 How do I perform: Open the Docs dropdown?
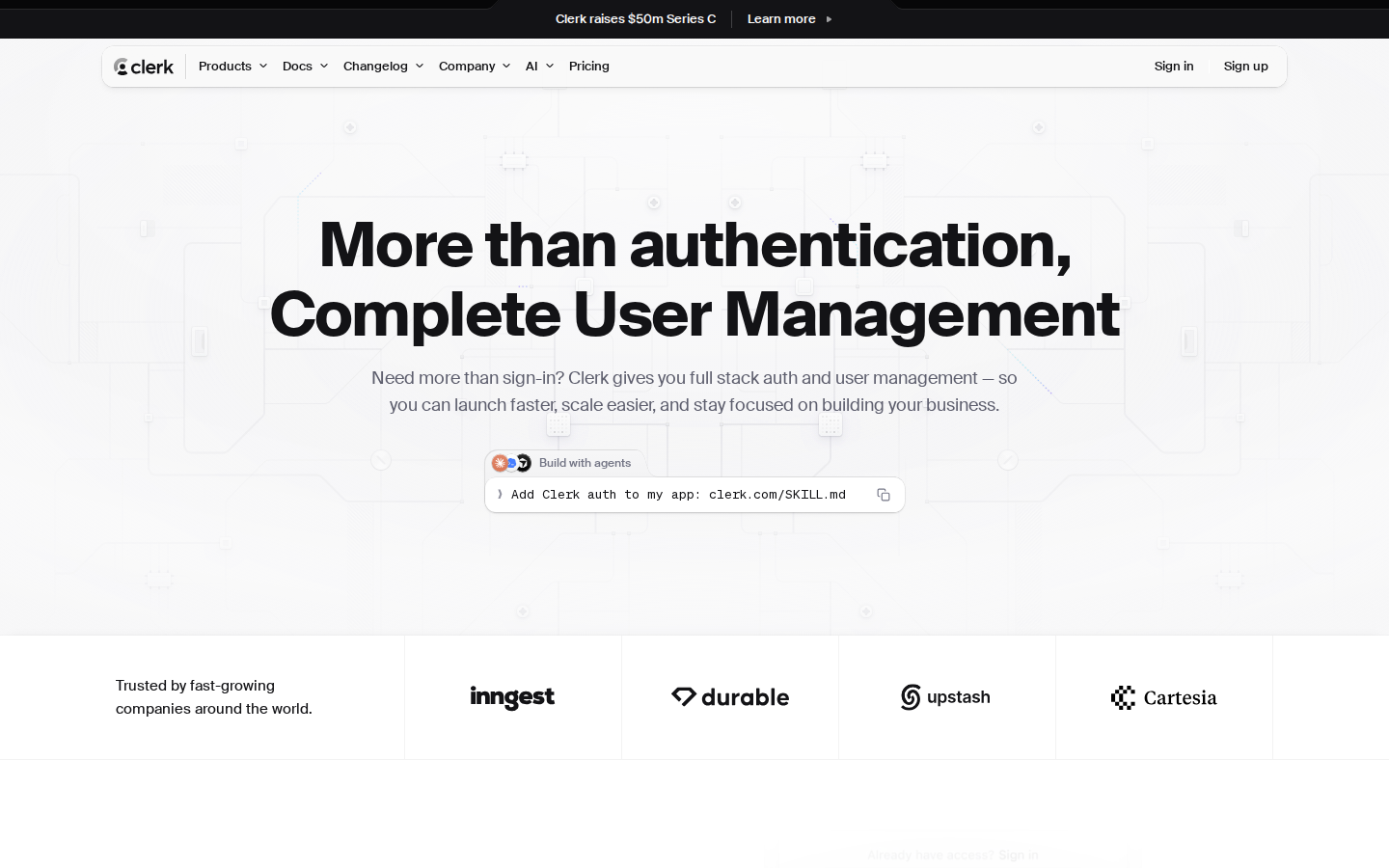tap(305, 67)
